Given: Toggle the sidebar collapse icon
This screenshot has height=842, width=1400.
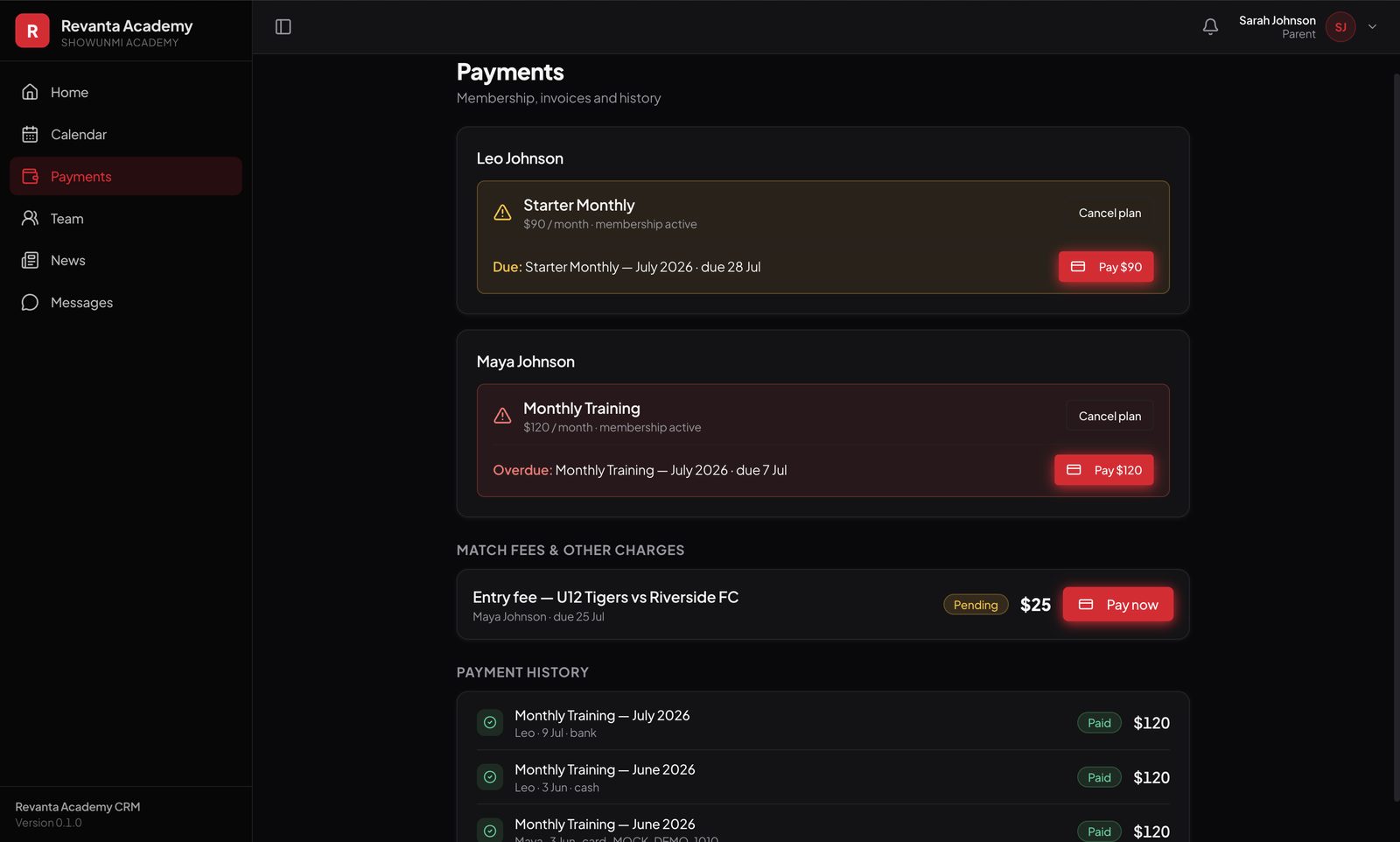Looking at the screenshot, I should (x=283, y=27).
